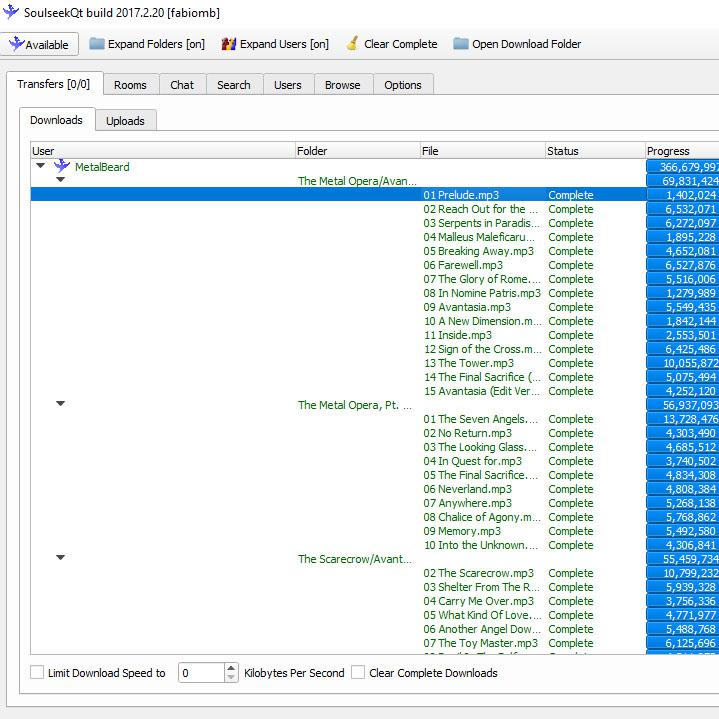Click Complete status of 10 Into the Unknown

coord(571,545)
